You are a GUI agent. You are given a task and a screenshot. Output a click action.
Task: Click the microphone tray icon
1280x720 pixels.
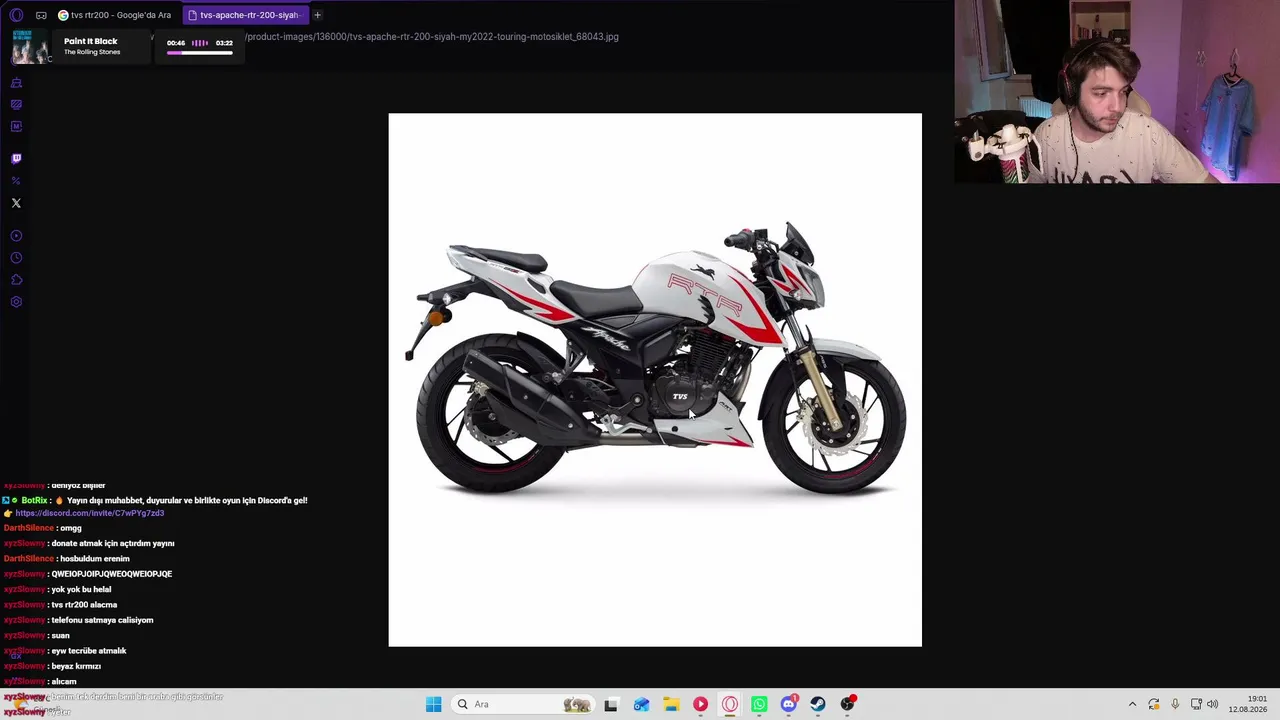[1175, 704]
